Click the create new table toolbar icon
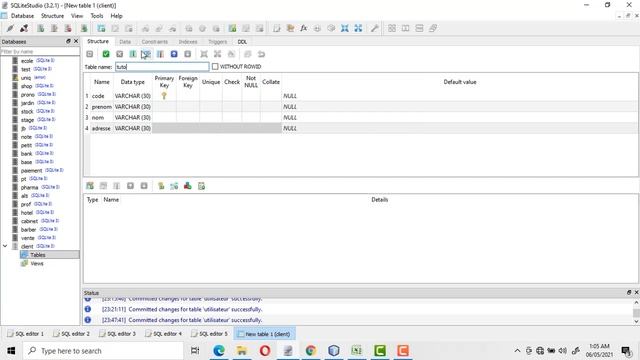This screenshot has height=360, width=640. click(x=101, y=28)
